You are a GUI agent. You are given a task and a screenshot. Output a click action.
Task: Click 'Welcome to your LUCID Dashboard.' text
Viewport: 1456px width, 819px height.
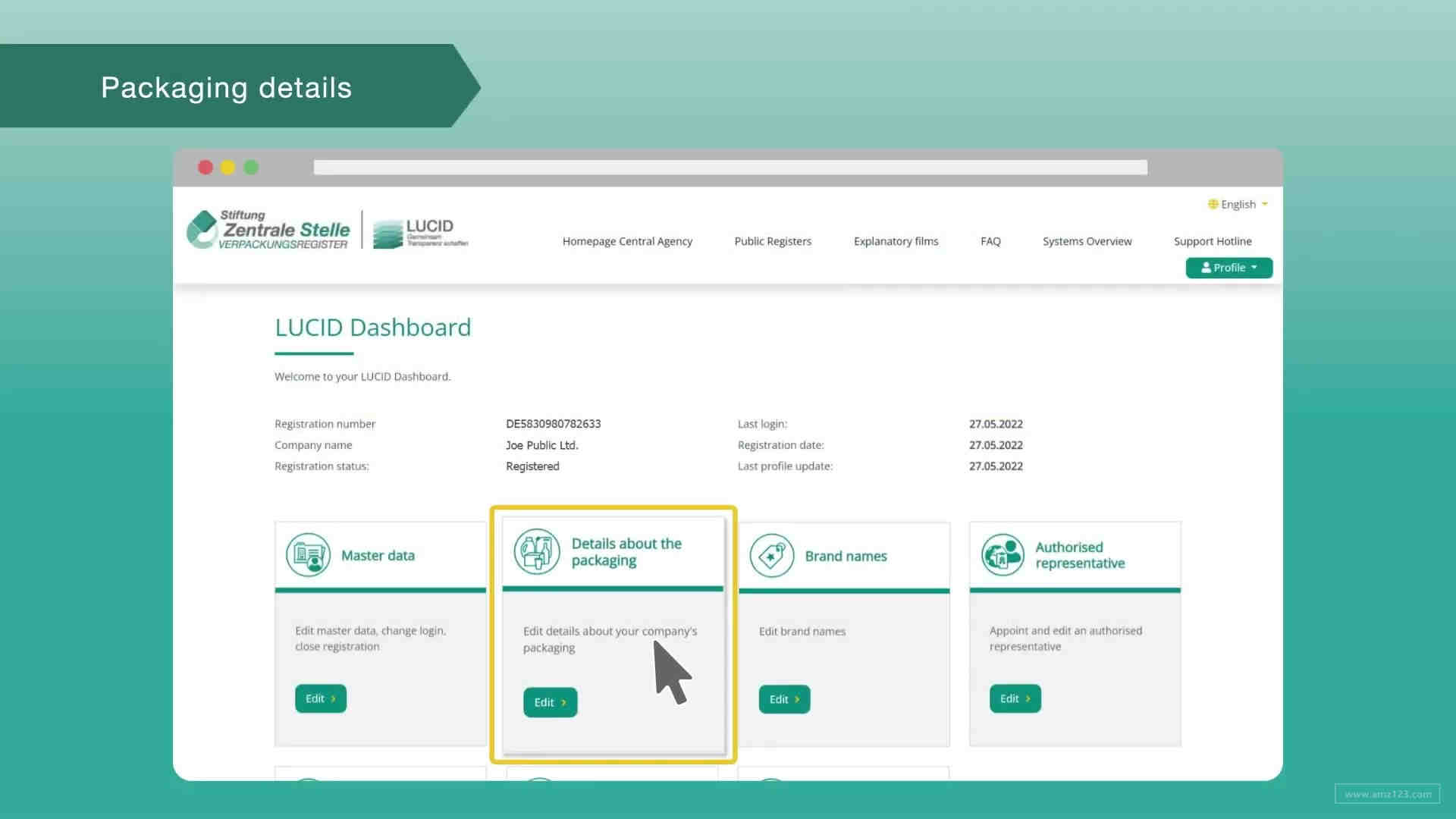coord(362,377)
